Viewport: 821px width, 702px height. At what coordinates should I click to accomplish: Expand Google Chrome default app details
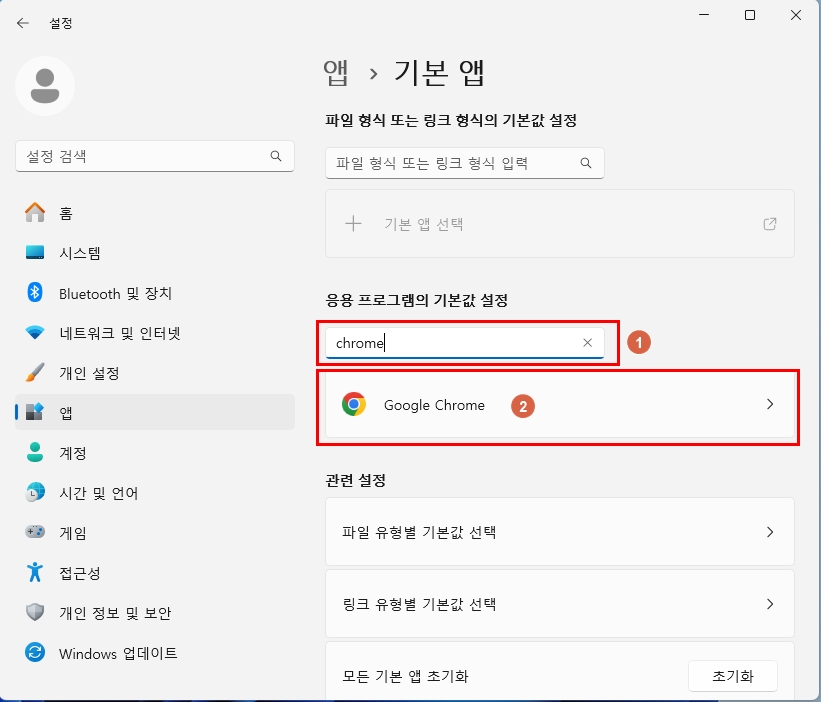(769, 405)
